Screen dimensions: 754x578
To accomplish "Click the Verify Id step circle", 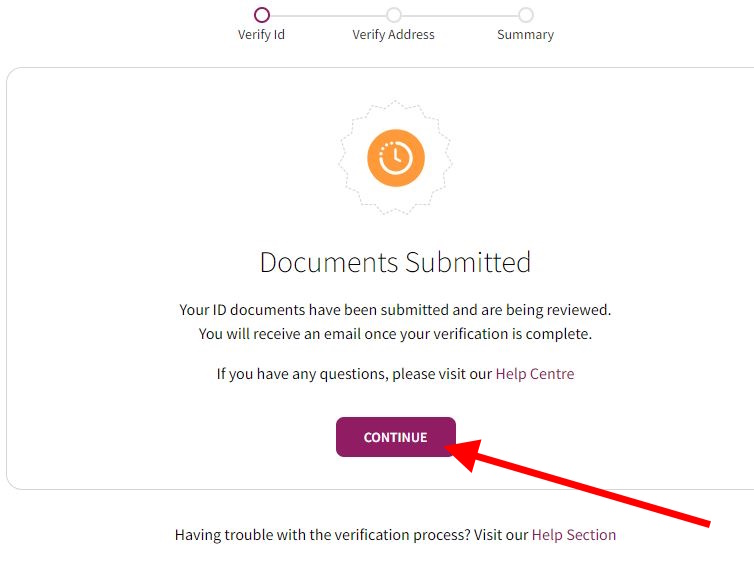I will (x=262, y=15).
